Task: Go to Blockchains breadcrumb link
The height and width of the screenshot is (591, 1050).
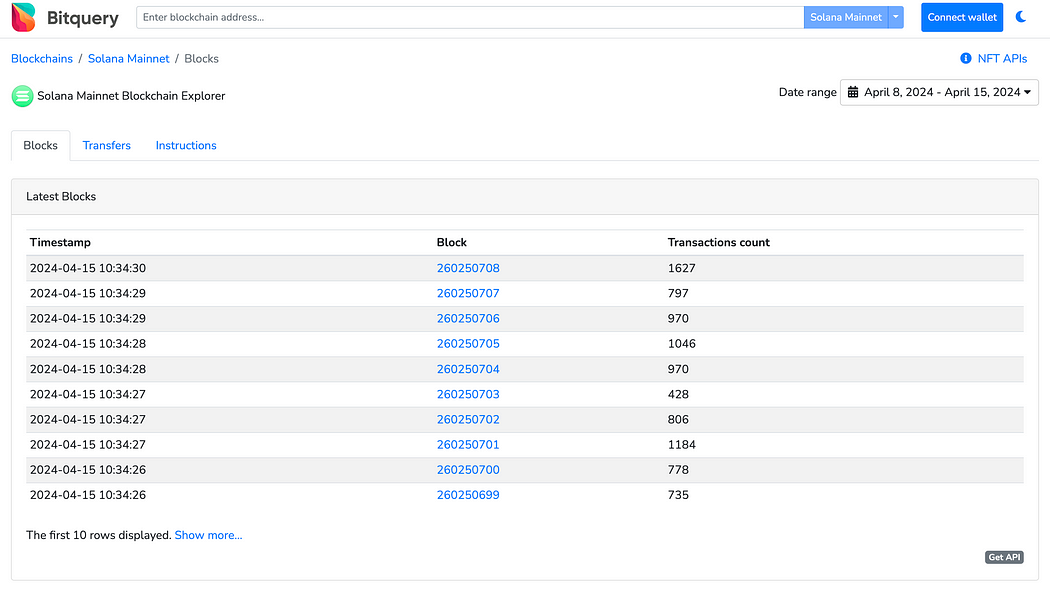Action: pyautogui.click(x=42, y=59)
